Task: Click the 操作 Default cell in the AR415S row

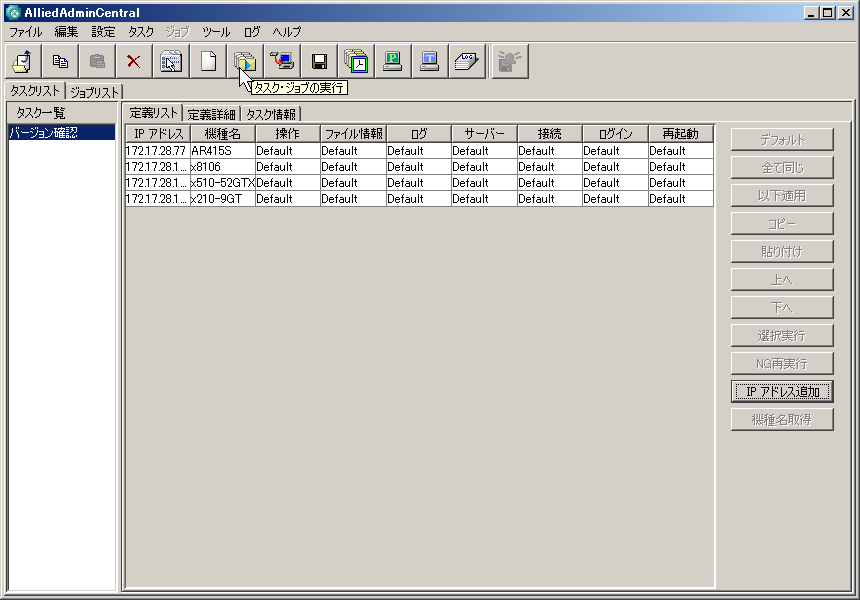Action: pos(288,151)
